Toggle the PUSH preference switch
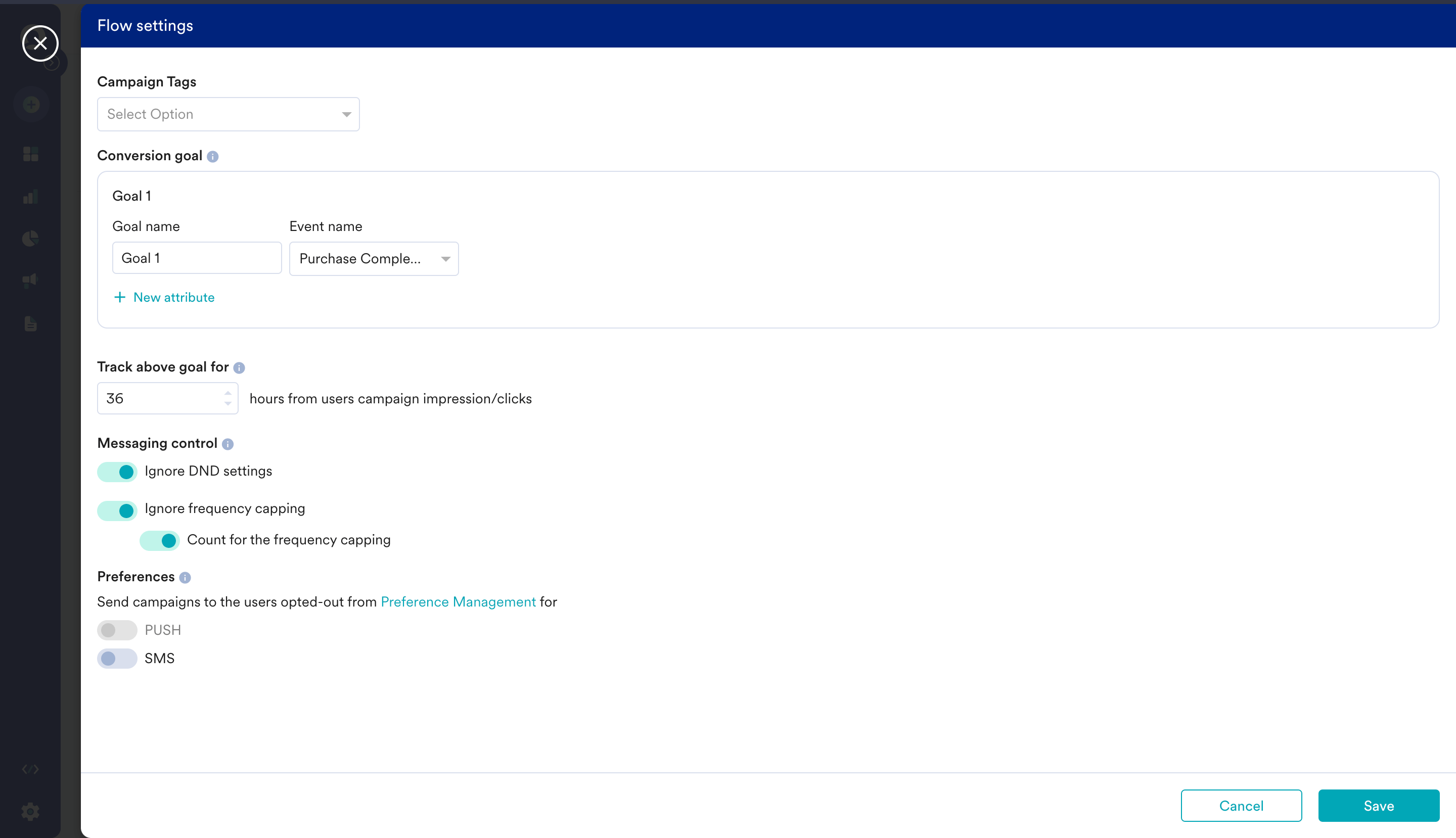The height and width of the screenshot is (838, 1456). coord(117,630)
